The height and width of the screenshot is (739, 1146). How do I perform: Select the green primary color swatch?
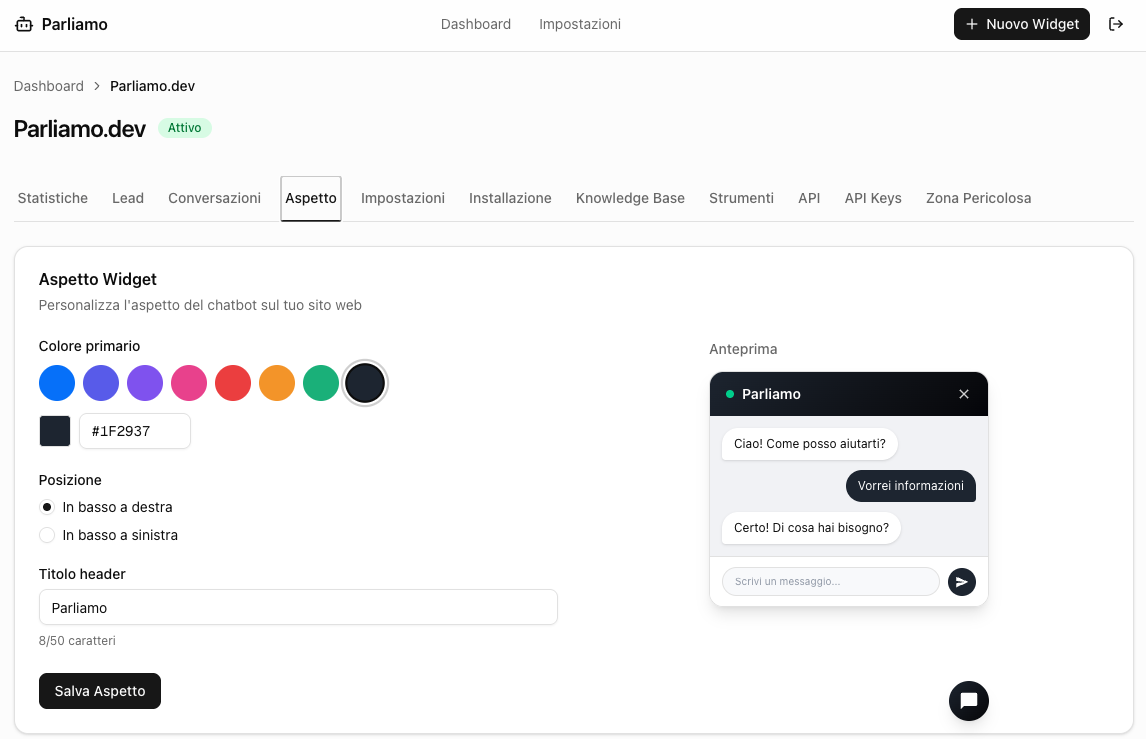coord(321,383)
